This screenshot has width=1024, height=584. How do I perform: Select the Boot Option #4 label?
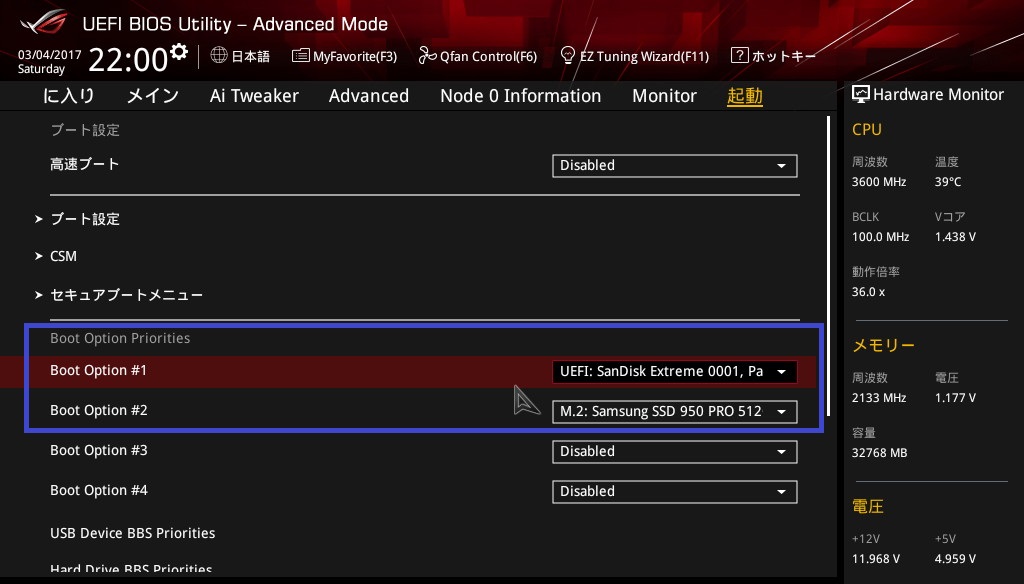pyautogui.click(x=99, y=490)
